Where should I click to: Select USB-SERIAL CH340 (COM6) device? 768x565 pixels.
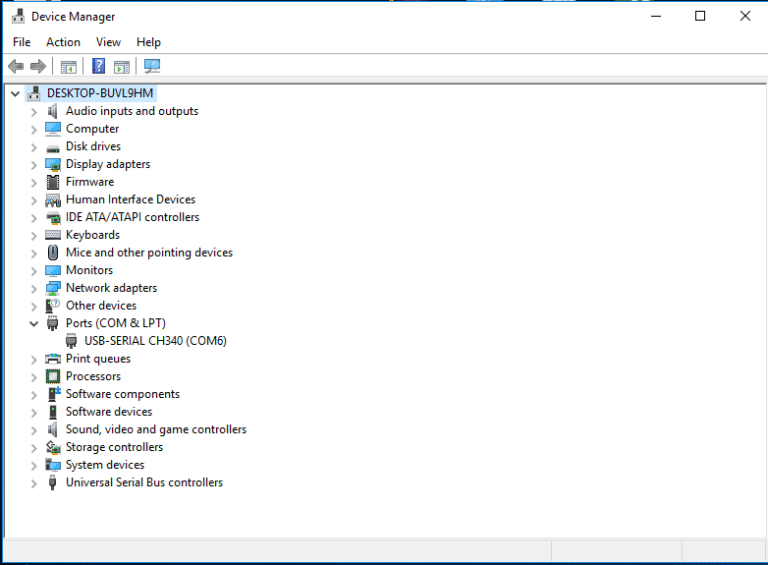tap(155, 341)
